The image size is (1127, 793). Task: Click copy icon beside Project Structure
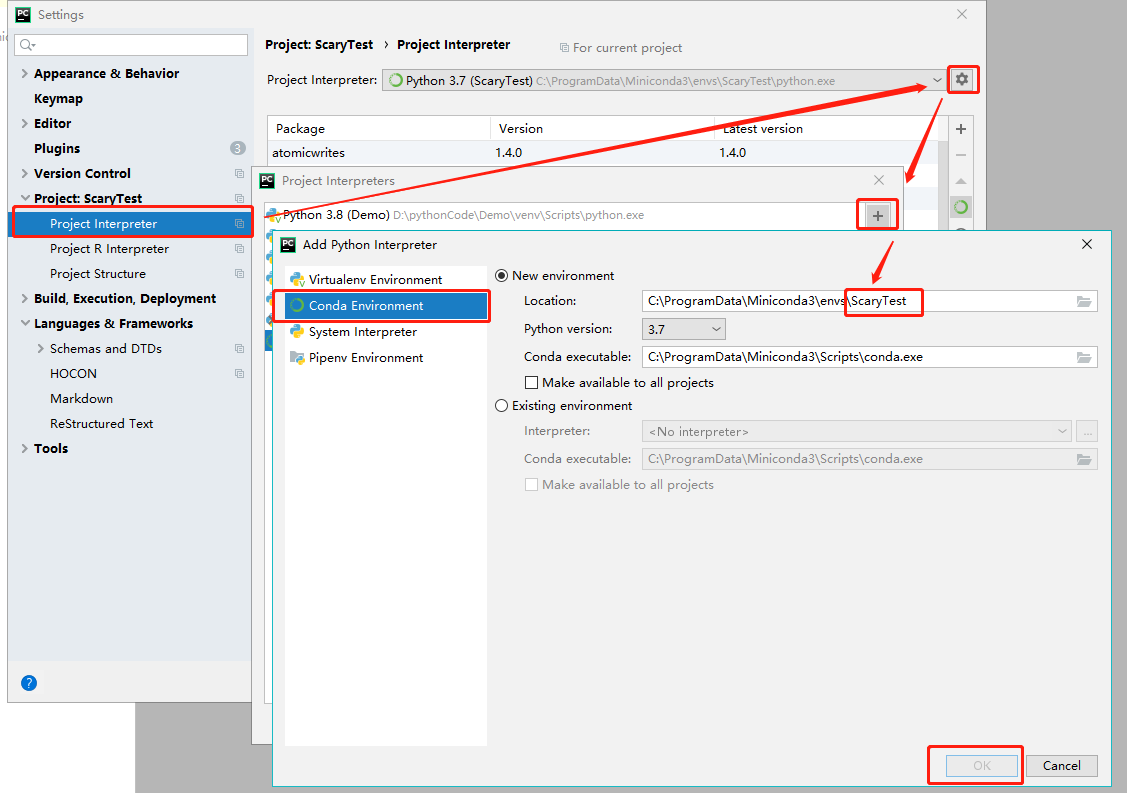tap(239, 274)
